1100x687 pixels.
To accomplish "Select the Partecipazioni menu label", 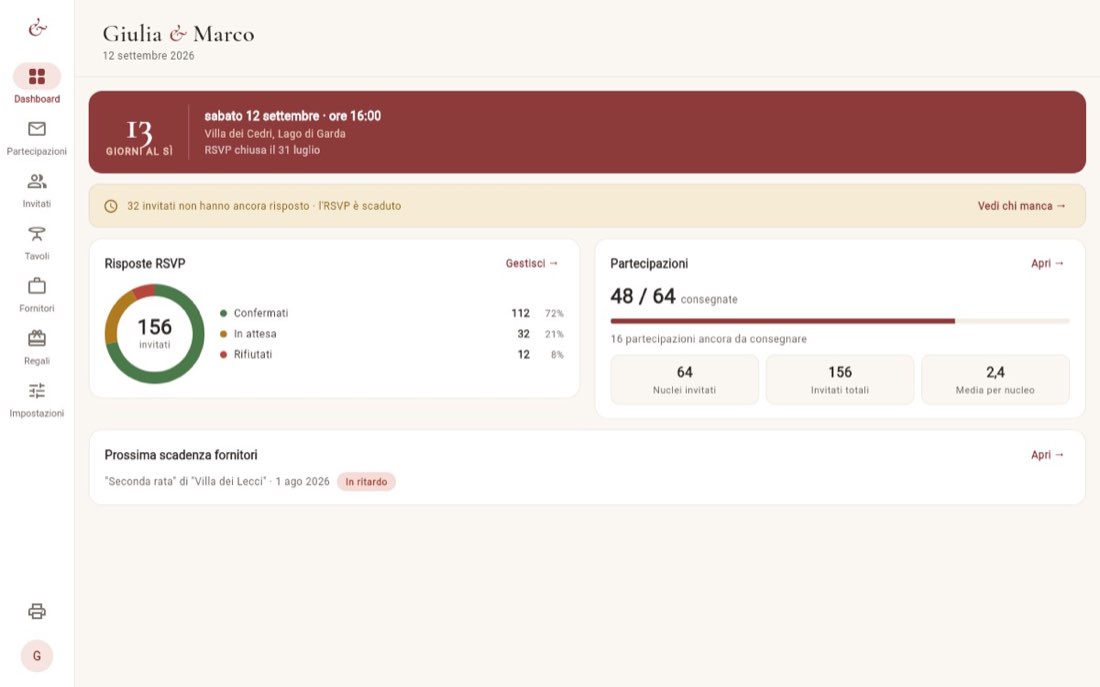I will [37, 151].
